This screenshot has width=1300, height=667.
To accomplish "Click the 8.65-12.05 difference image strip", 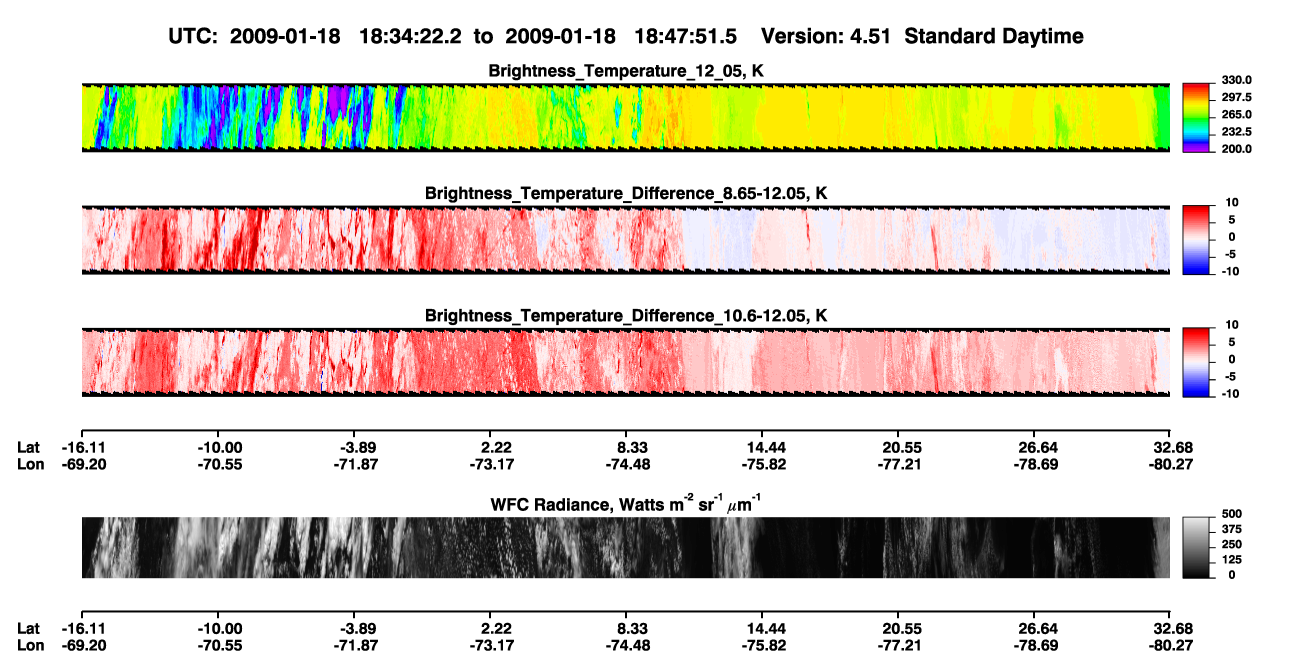I will point(625,239).
